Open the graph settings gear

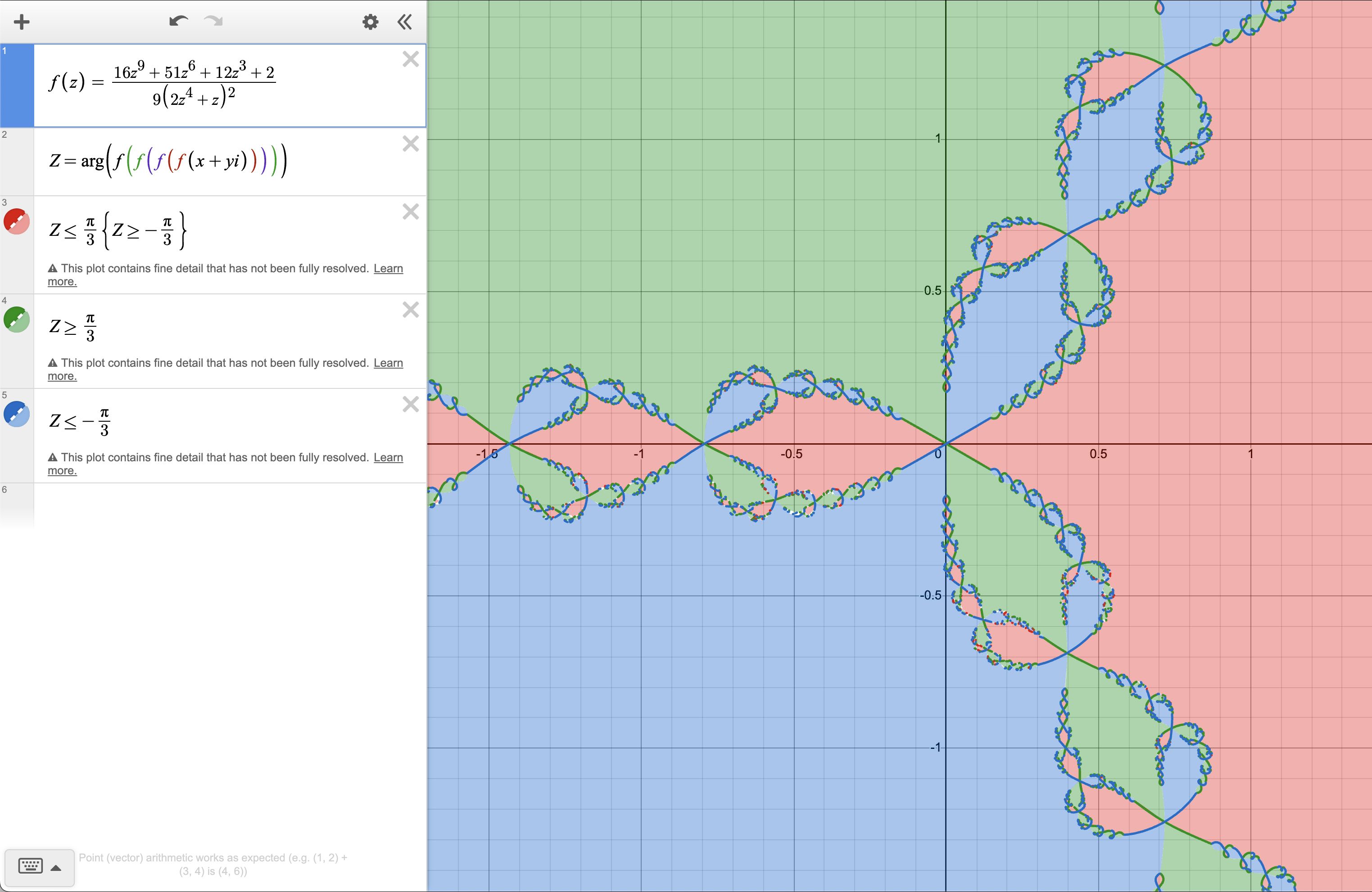pyautogui.click(x=370, y=22)
